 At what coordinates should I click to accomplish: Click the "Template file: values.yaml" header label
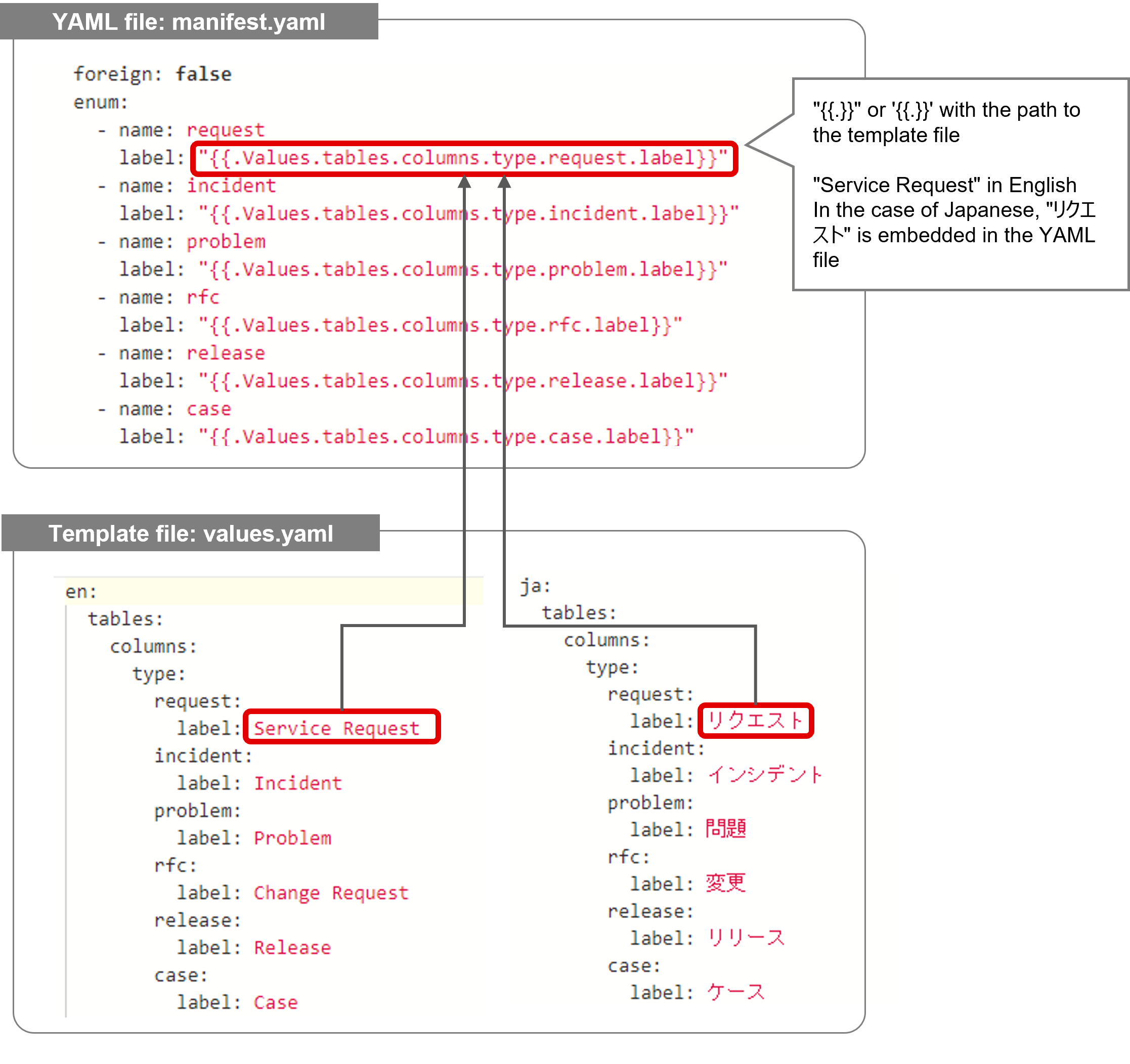click(x=190, y=533)
